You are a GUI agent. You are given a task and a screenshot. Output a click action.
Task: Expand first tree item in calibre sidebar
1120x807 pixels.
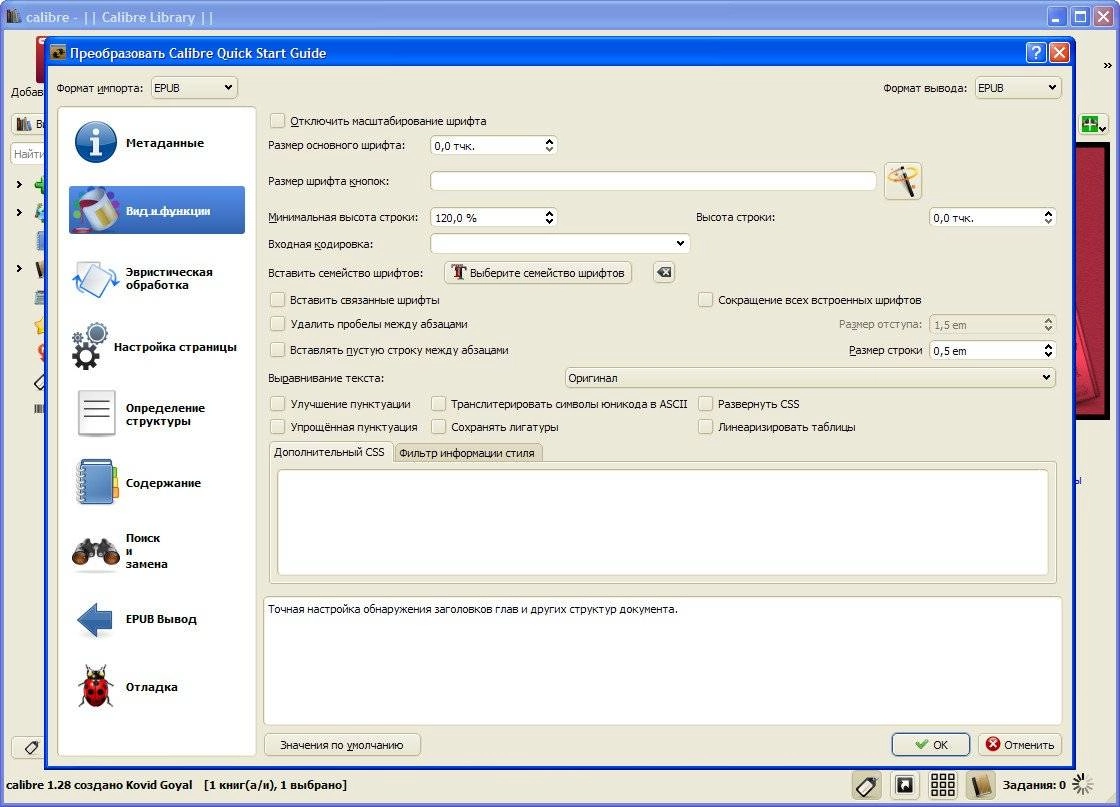tap(19, 184)
